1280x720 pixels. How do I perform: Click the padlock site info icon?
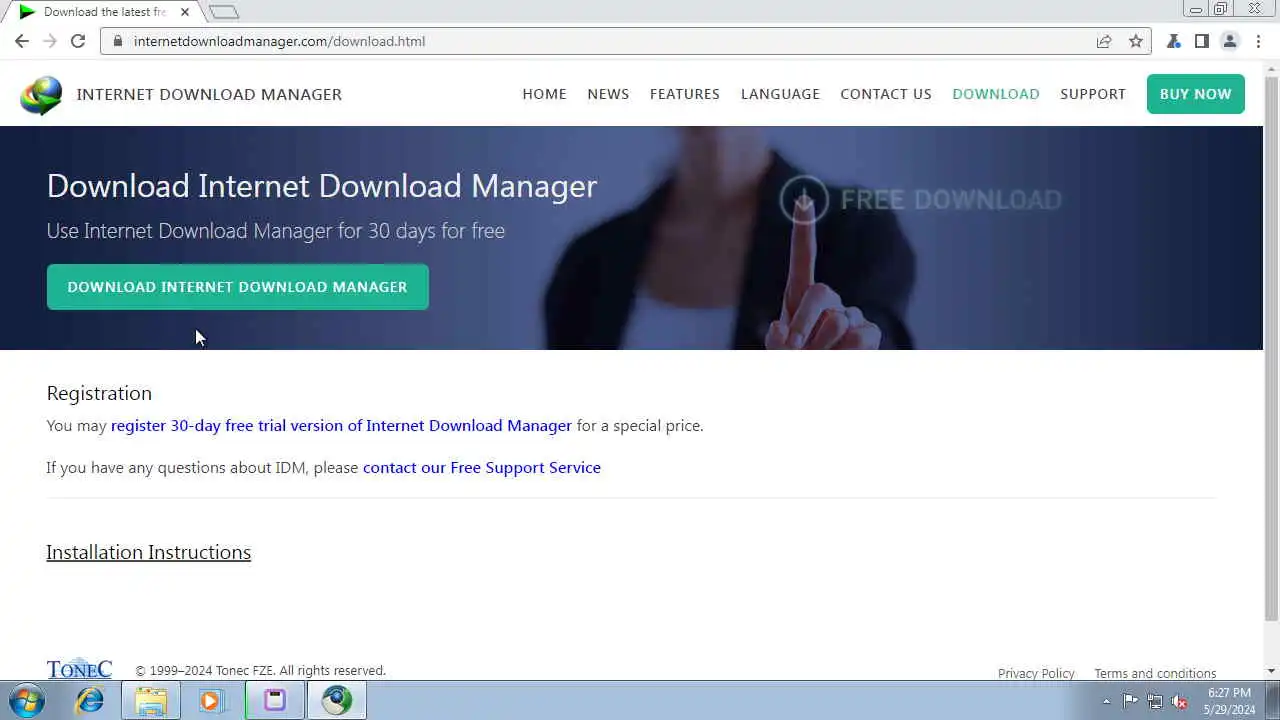pos(117,41)
